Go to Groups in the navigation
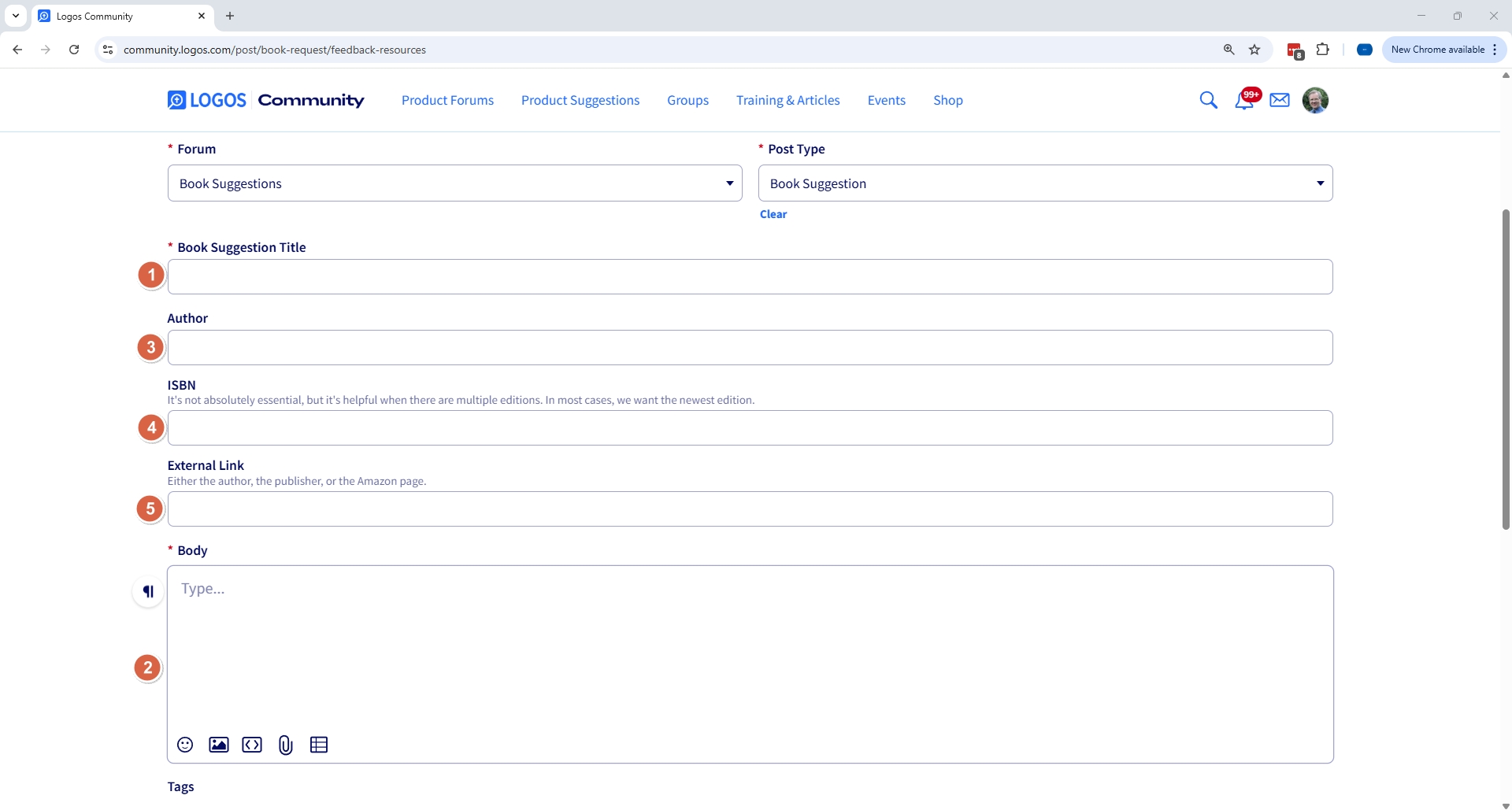Image resolution: width=1512 pixels, height=810 pixels. 687,100
